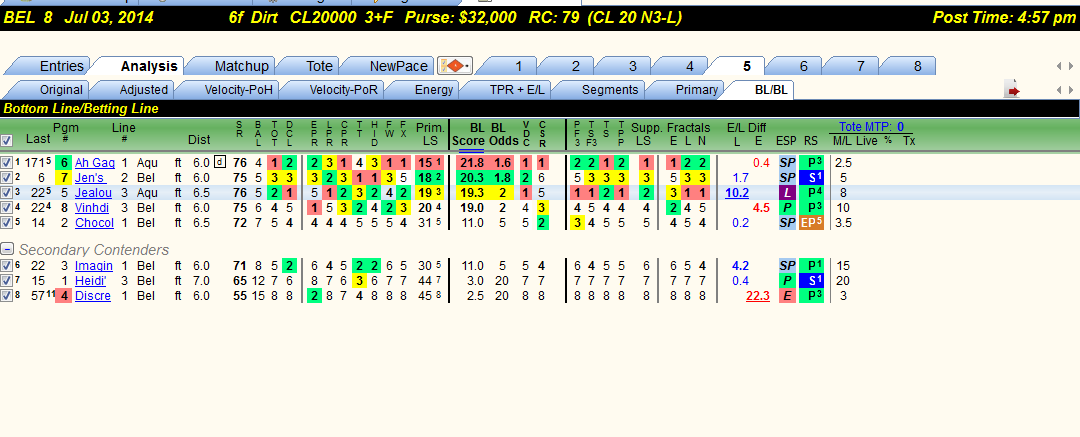Toggle checkbox for Jealou row
This screenshot has width=1080, height=437.
(x=6, y=193)
